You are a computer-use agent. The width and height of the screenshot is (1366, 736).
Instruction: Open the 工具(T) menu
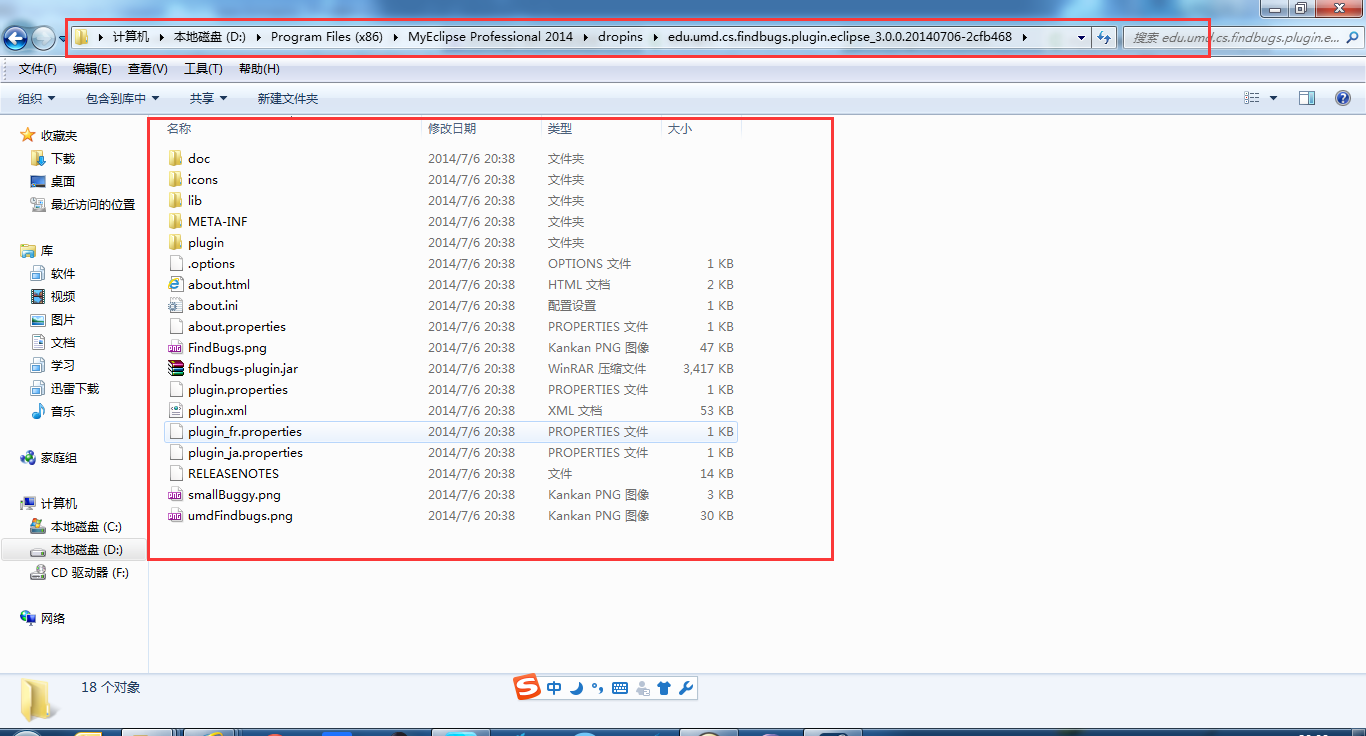(203, 69)
